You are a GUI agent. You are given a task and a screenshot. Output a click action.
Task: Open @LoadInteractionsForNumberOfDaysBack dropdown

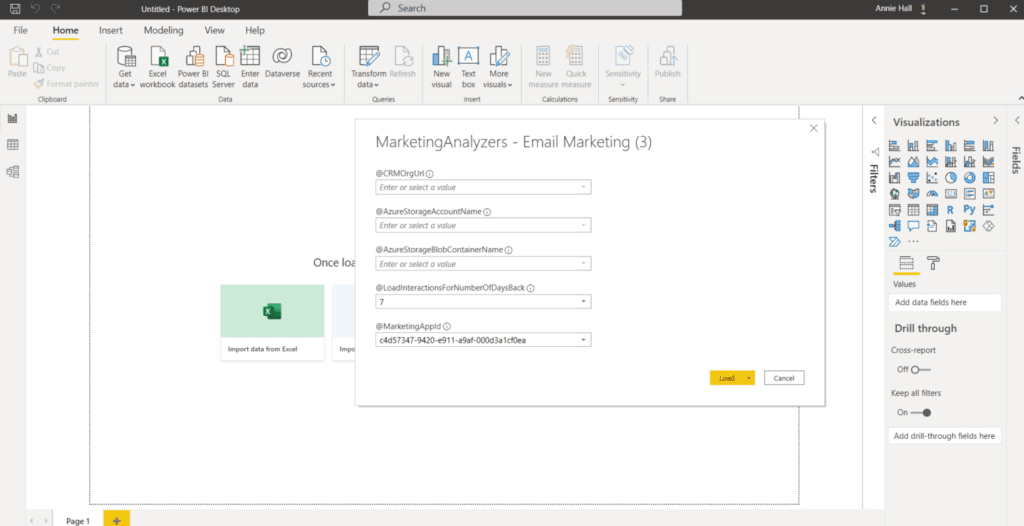(x=583, y=302)
